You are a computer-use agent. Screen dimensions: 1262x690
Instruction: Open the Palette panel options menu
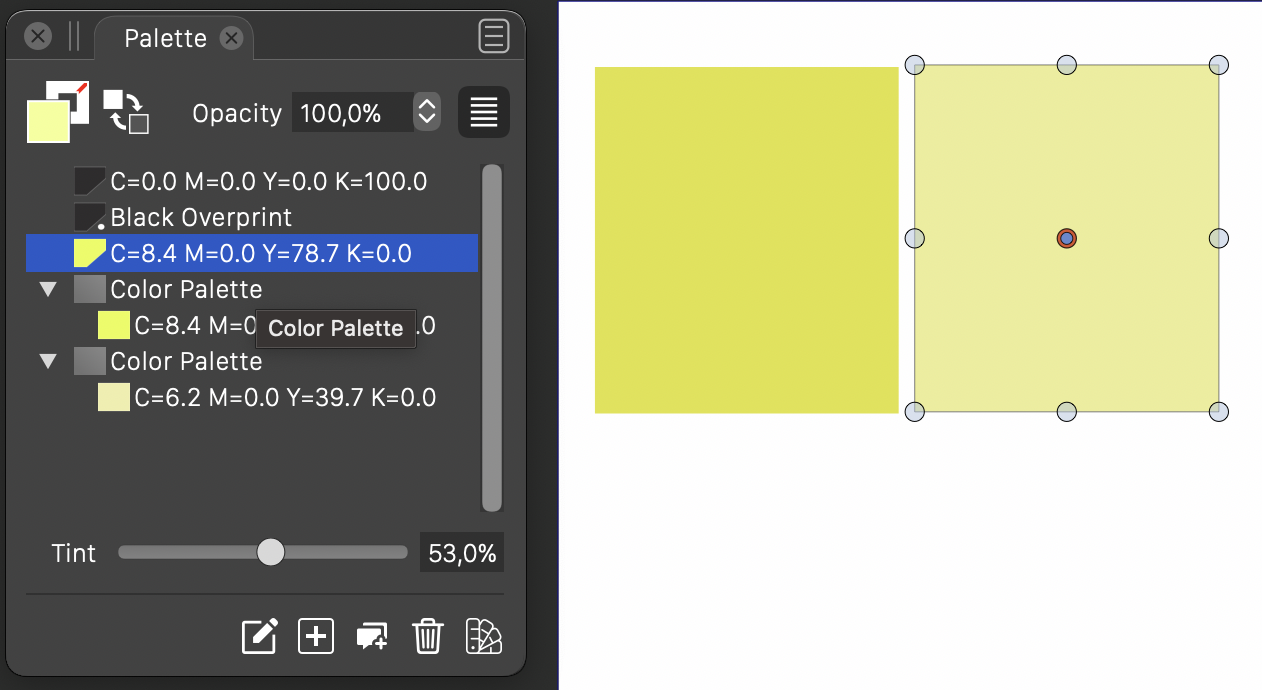coord(494,37)
